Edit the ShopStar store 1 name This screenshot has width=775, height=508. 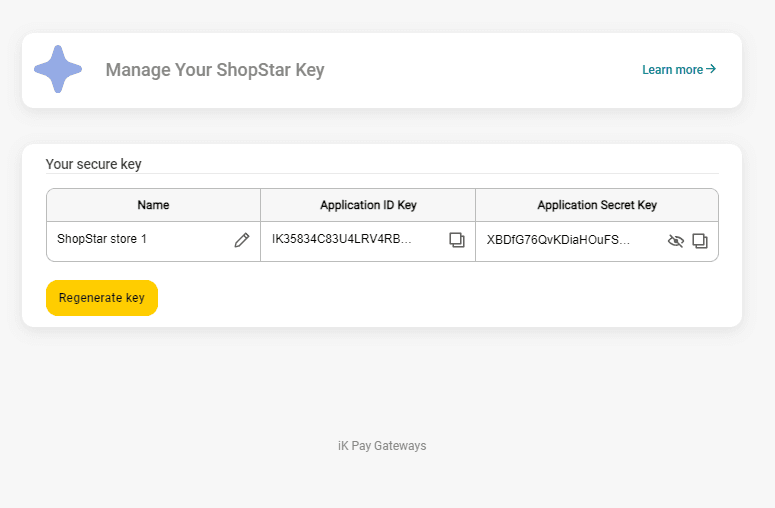click(x=242, y=240)
